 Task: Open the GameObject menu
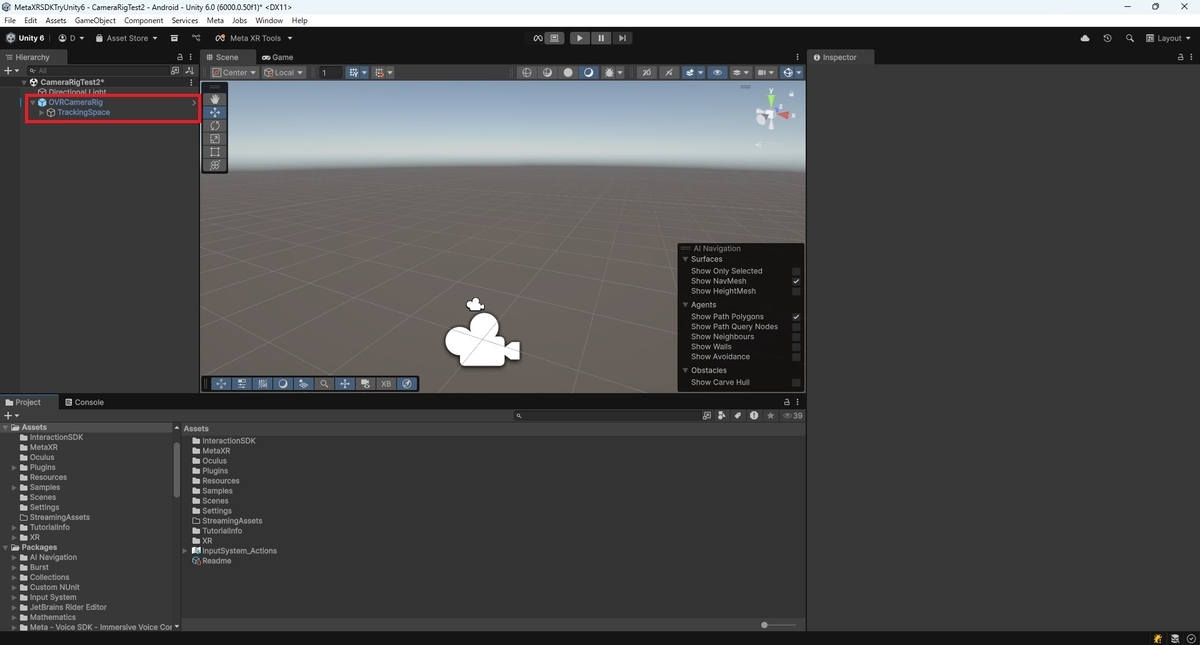point(95,20)
